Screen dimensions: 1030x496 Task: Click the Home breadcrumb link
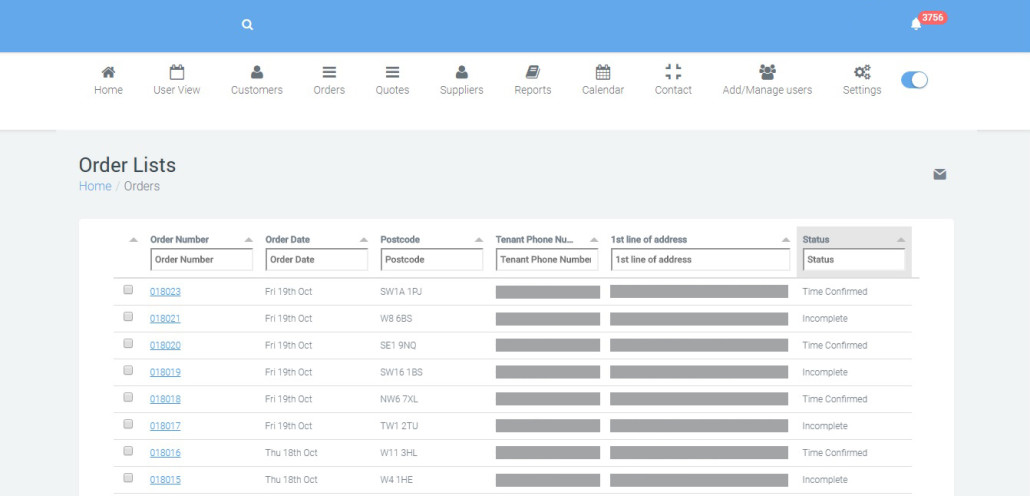coord(95,186)
